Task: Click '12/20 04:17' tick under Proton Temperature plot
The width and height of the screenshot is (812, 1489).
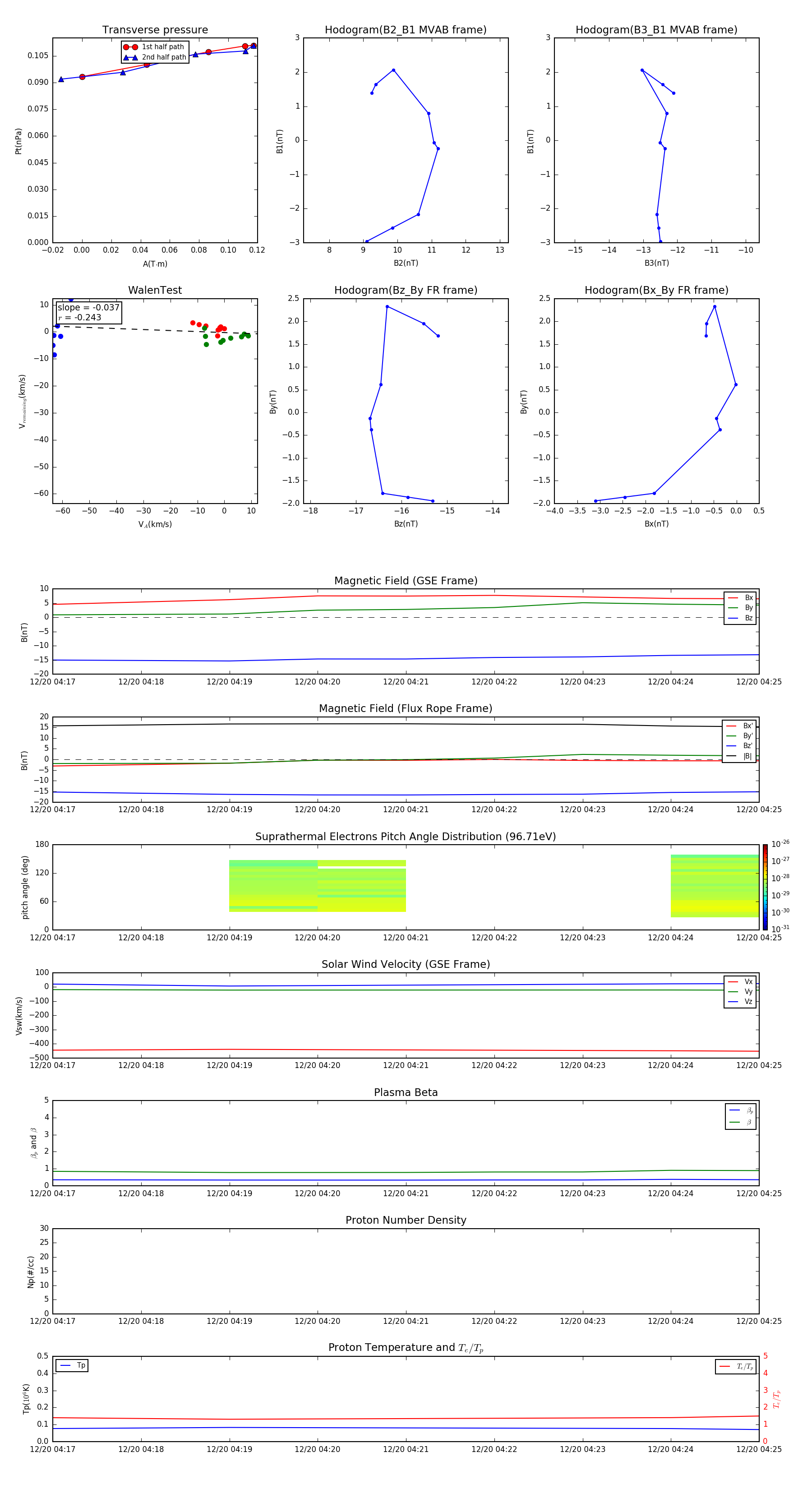Action: point(53,1449)
